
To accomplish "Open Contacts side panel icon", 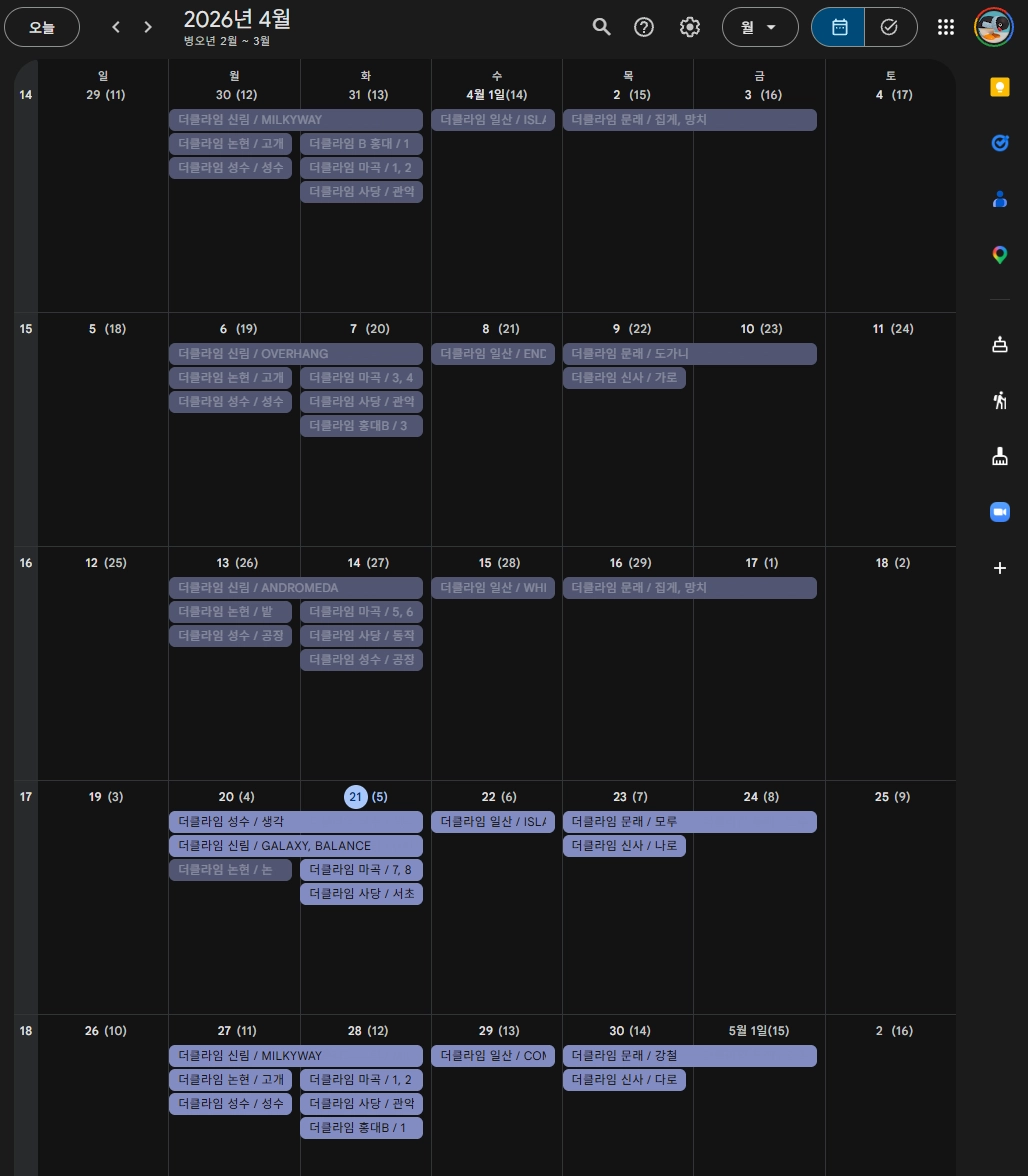I will coord(1000,199).
